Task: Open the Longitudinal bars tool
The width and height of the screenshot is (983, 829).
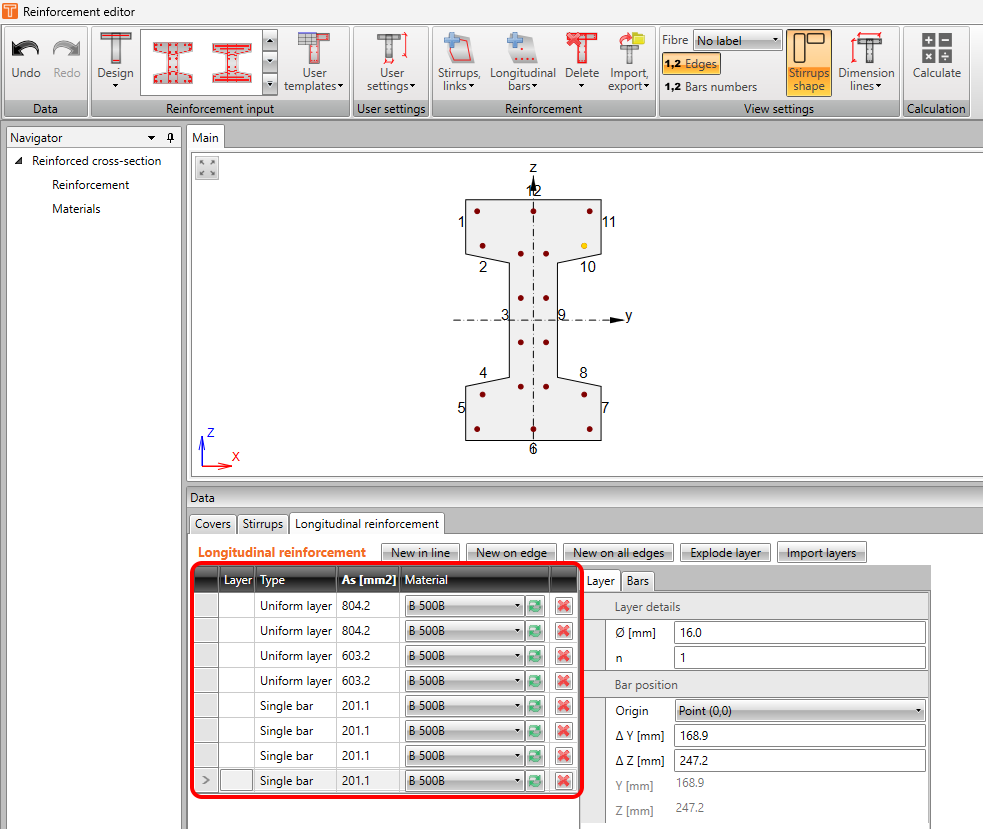Action: pyautogui.click(x=522, y=62)
